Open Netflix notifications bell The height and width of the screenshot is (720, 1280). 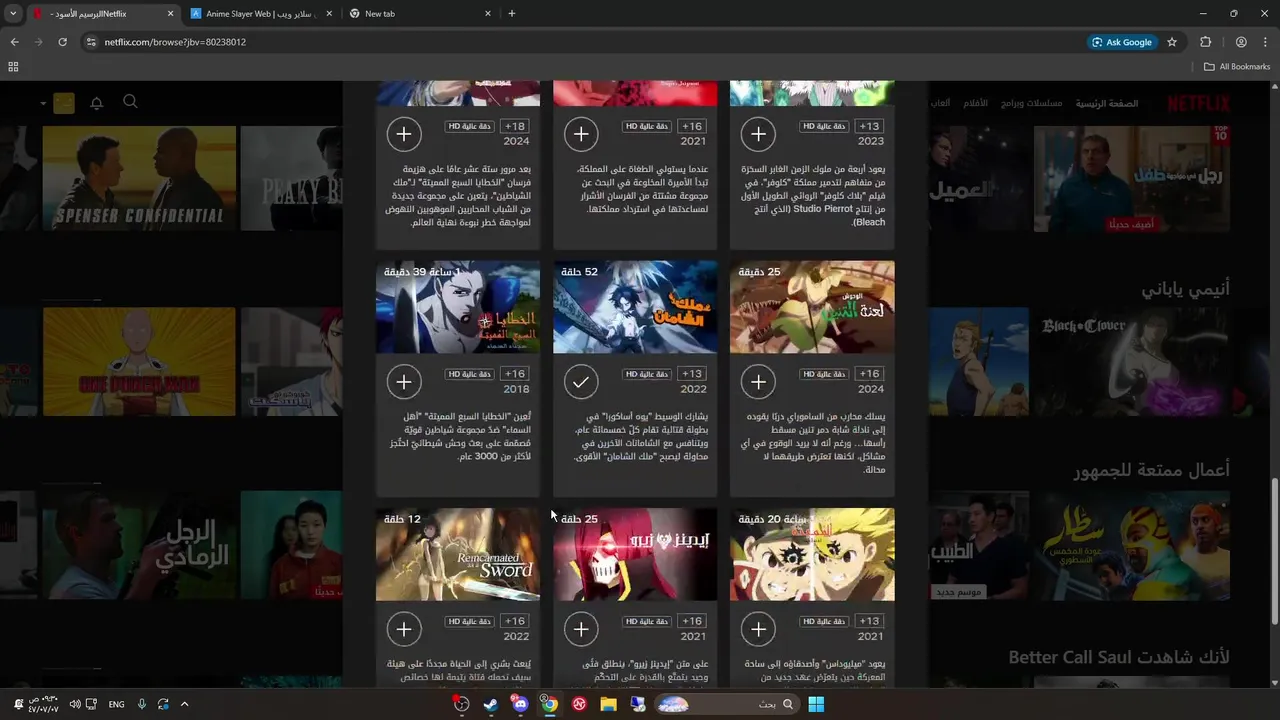pos(97,103)
